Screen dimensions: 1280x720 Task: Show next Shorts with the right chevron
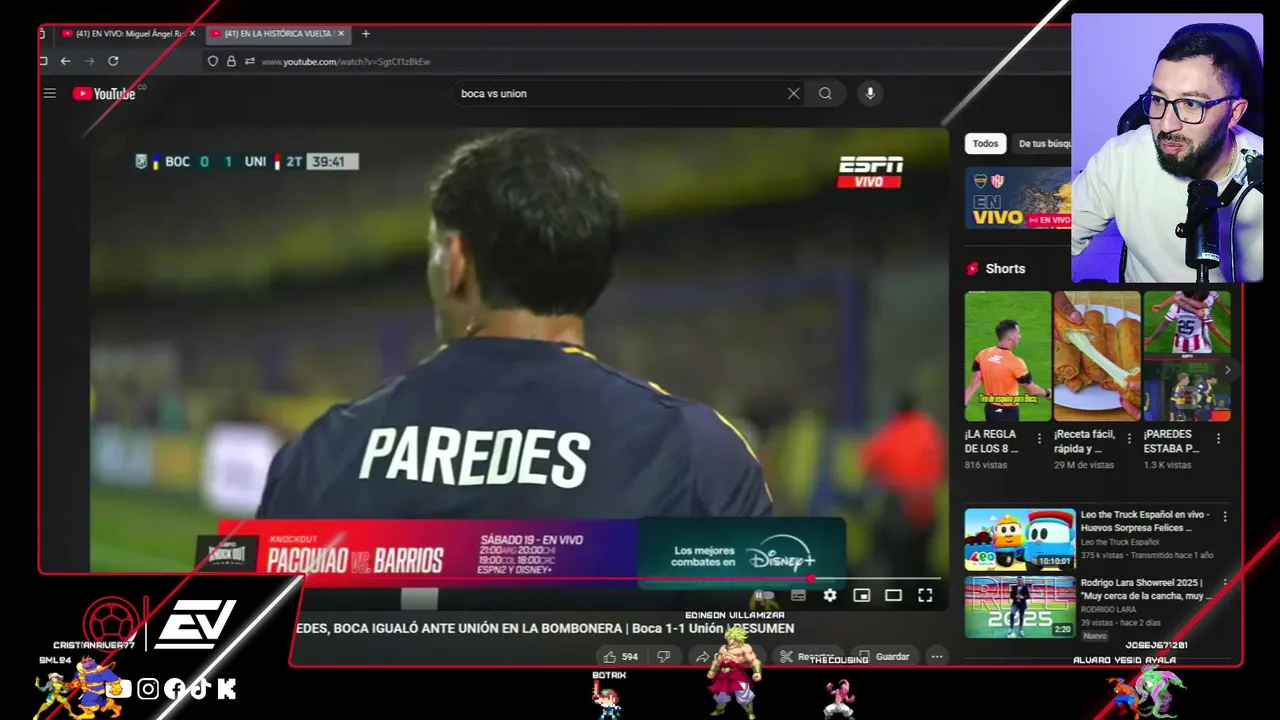(1227, 370)
